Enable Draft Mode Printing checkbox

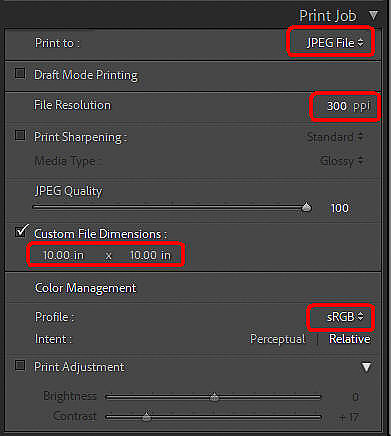click(20, 73)
